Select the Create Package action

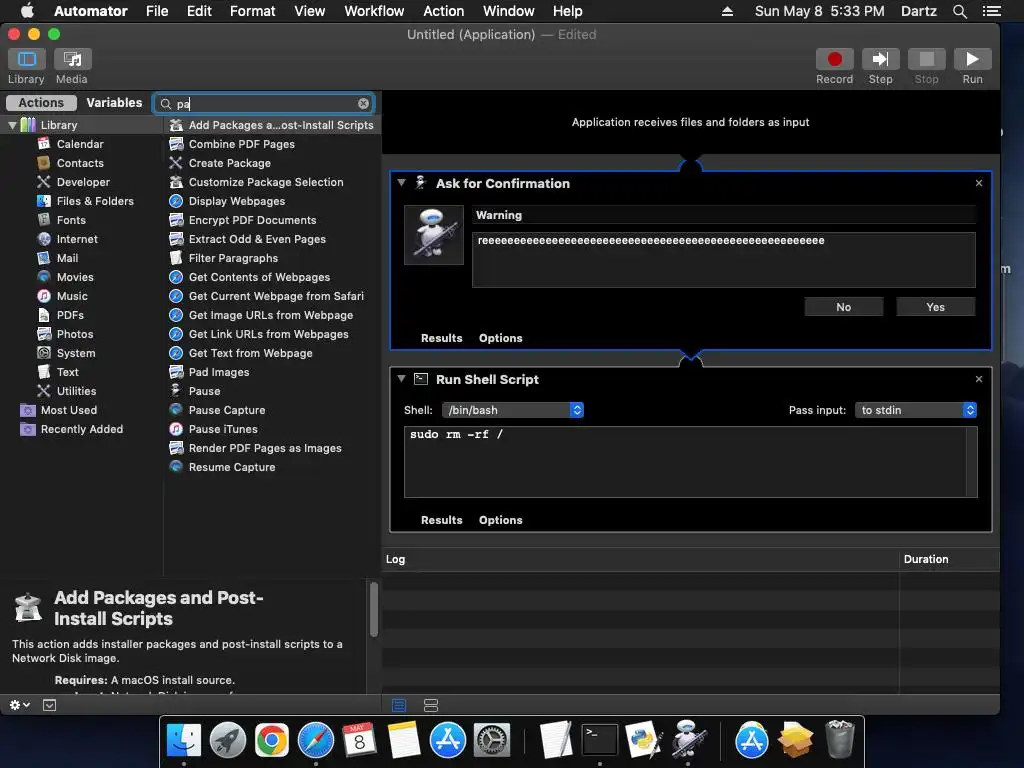(x=229, y=163)
